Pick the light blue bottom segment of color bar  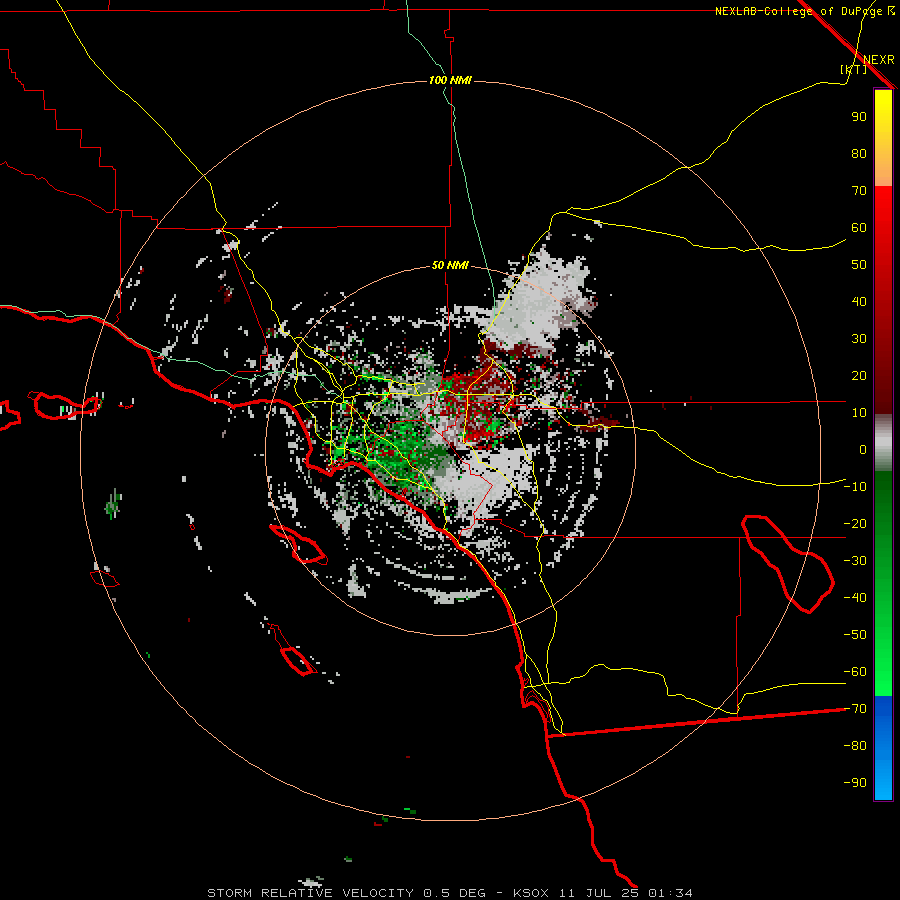point(883,778)
